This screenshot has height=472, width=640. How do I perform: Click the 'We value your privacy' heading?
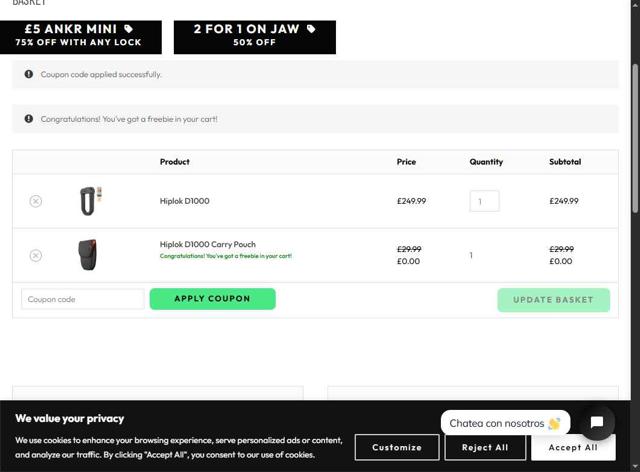69,419
